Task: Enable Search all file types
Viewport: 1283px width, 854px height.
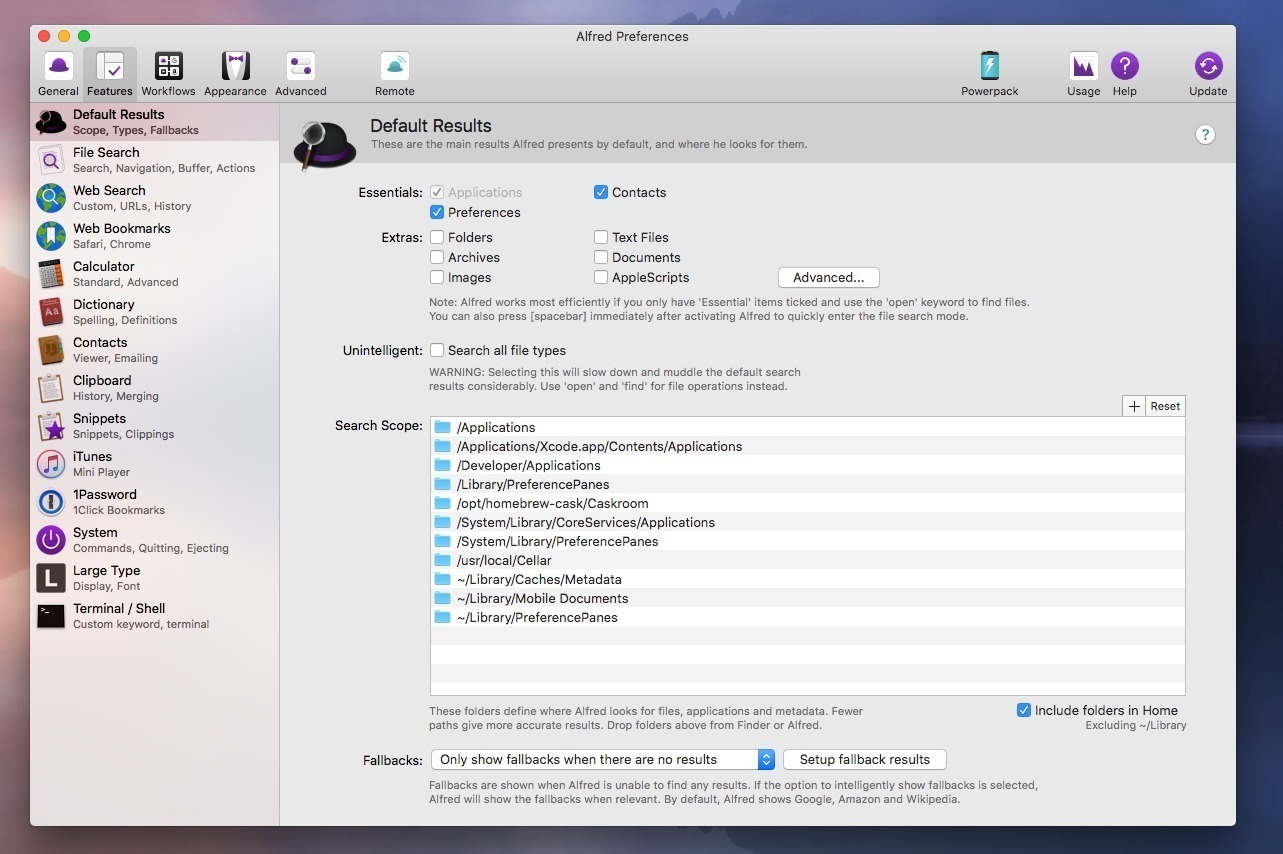Action: pos(437,350)
